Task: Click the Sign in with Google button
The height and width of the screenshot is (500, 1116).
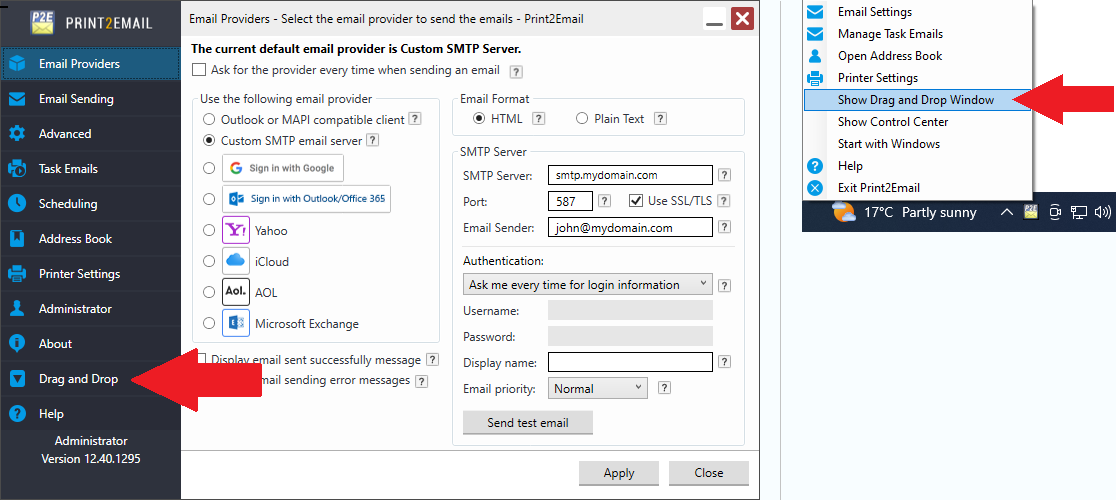Action: pos(283,168)
